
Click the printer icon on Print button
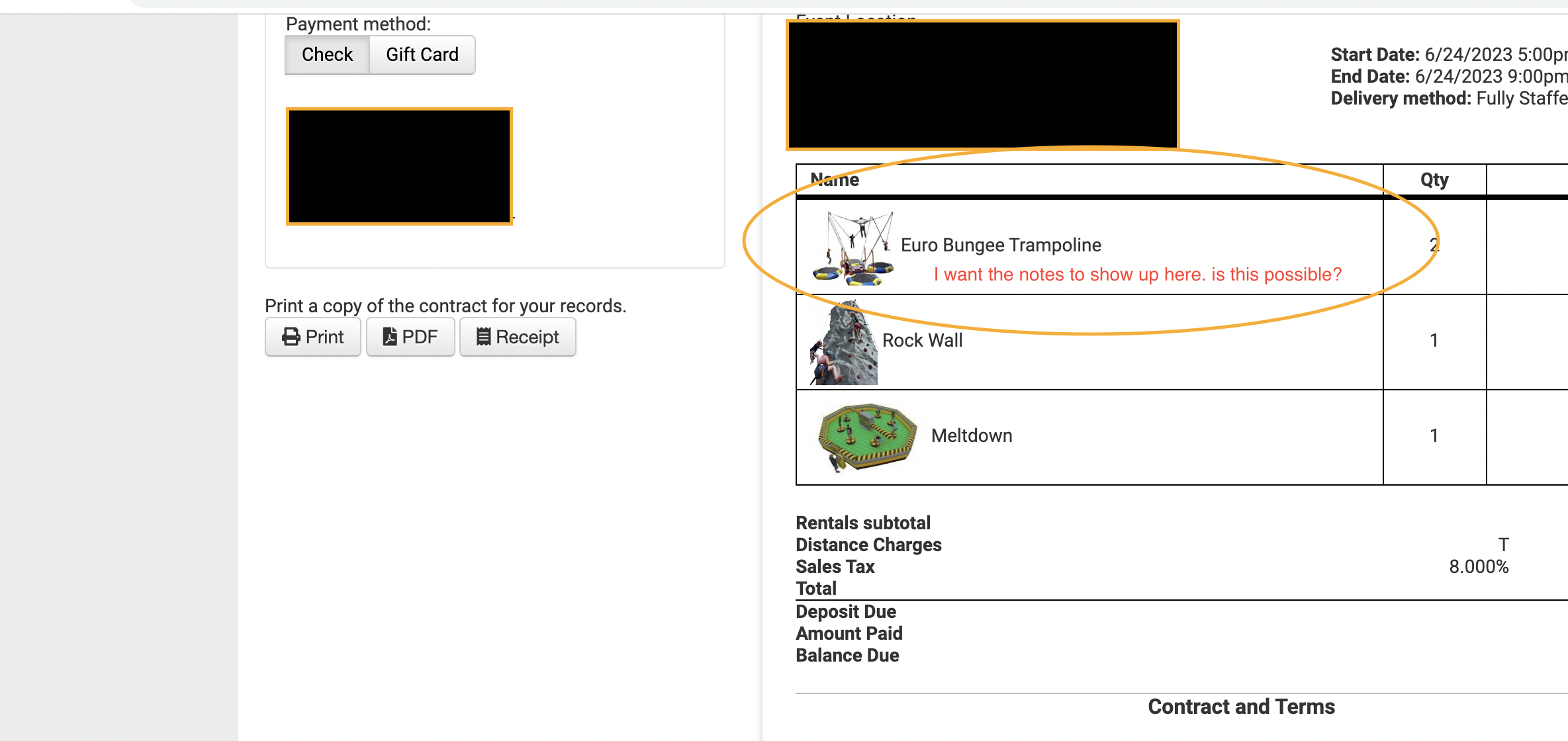point(291,337)
